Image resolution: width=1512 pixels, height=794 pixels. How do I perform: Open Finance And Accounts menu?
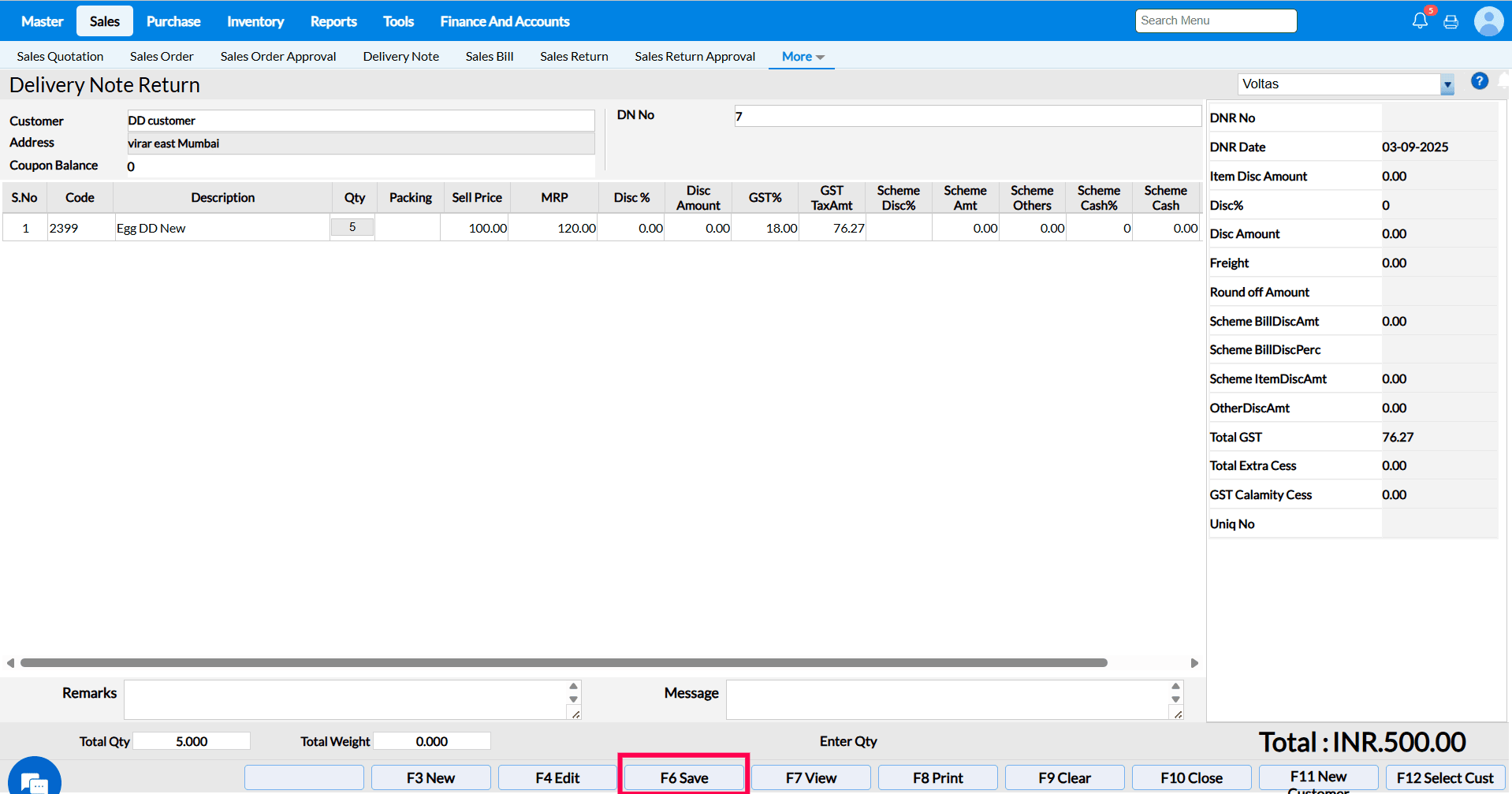(505, 21)
